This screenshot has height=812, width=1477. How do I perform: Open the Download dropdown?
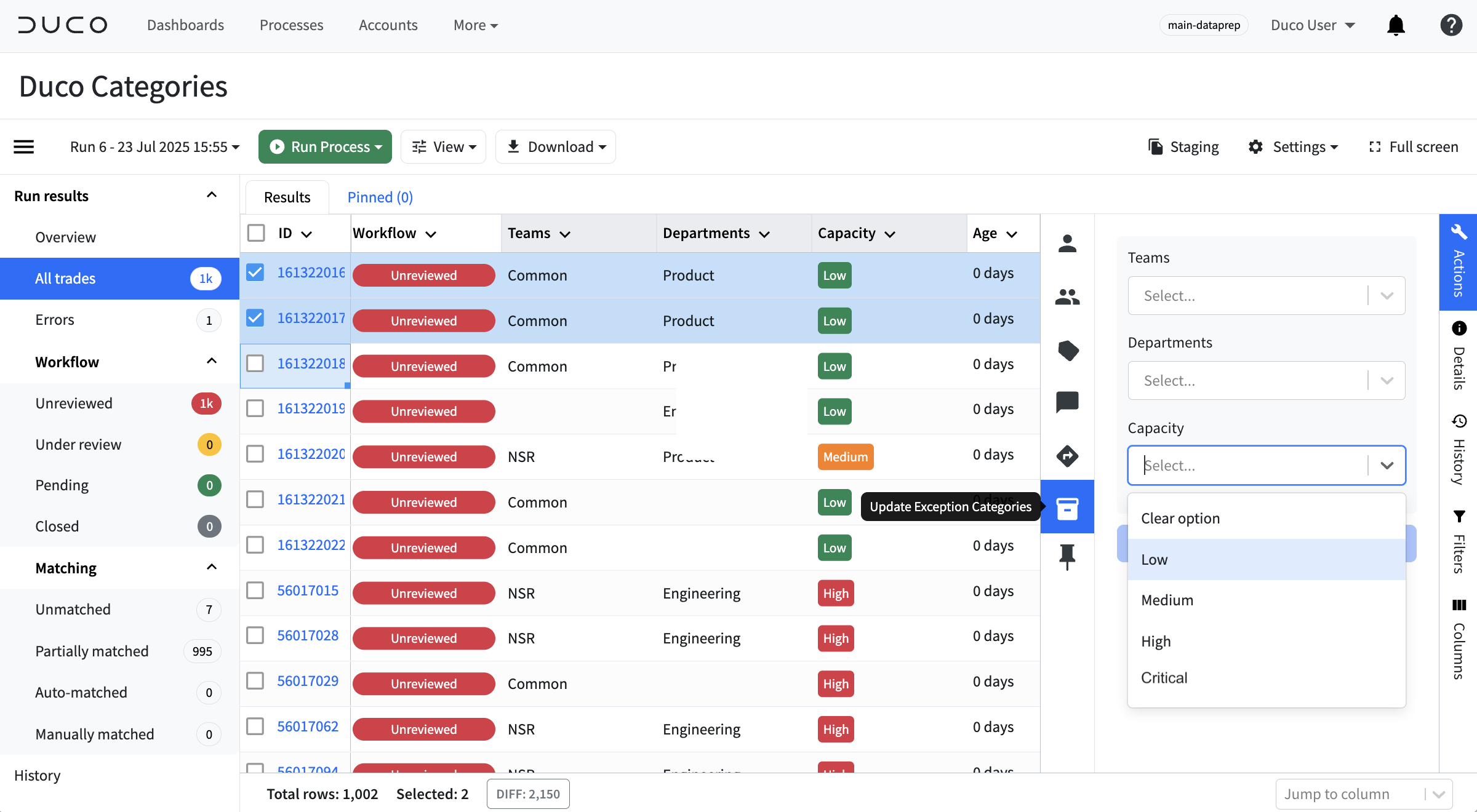556,146
